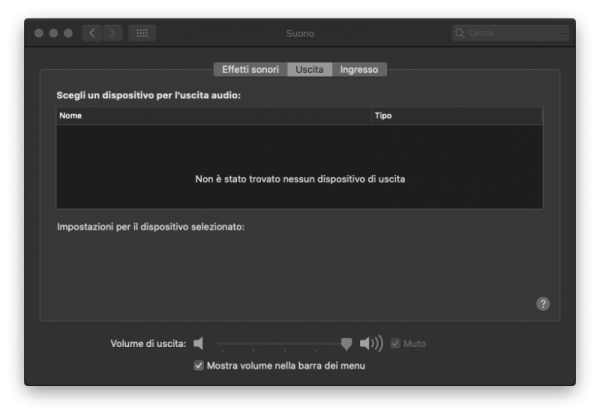Click the window zoom button

point(68,33)
